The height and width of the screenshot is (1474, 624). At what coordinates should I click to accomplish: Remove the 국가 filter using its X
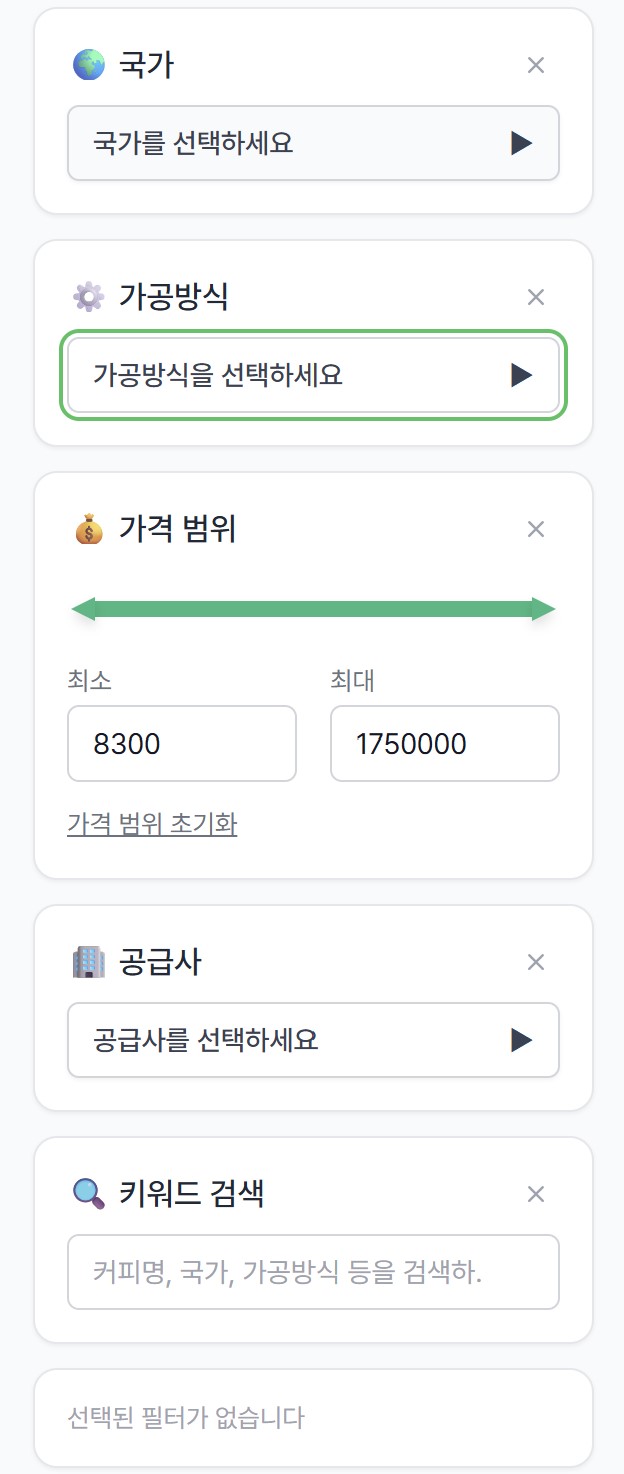coord(536,64)
